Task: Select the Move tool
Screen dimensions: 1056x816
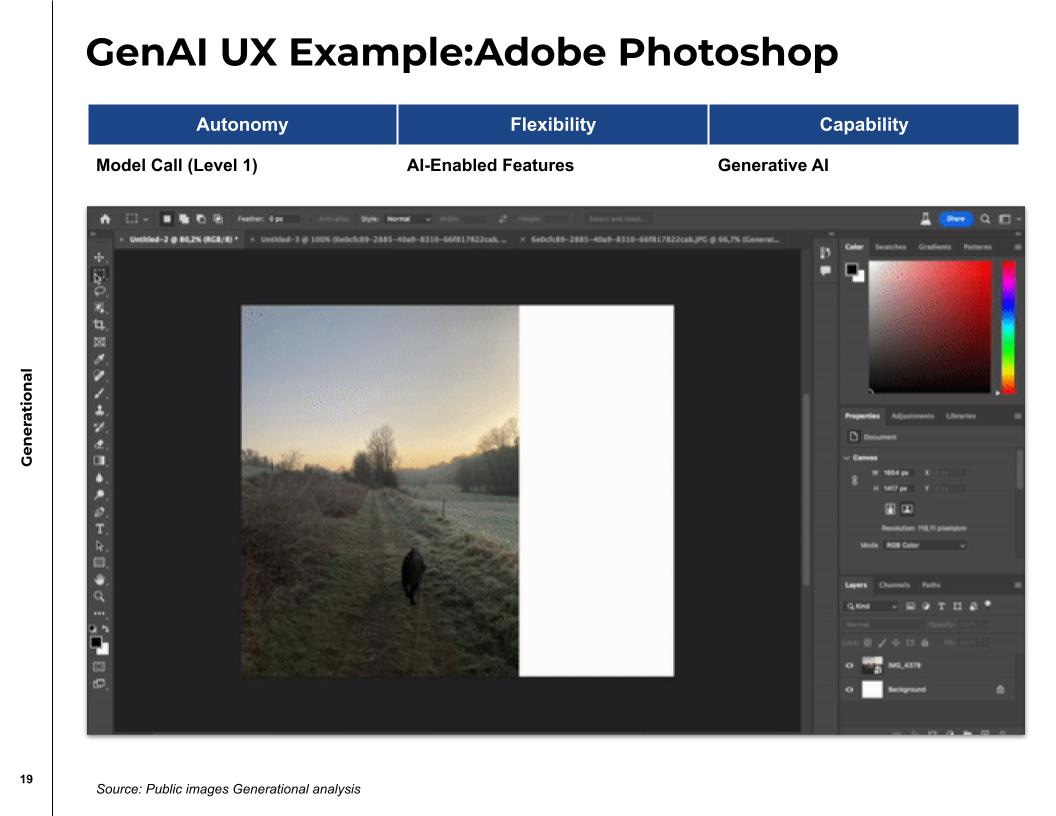Action: click(99, 257)
